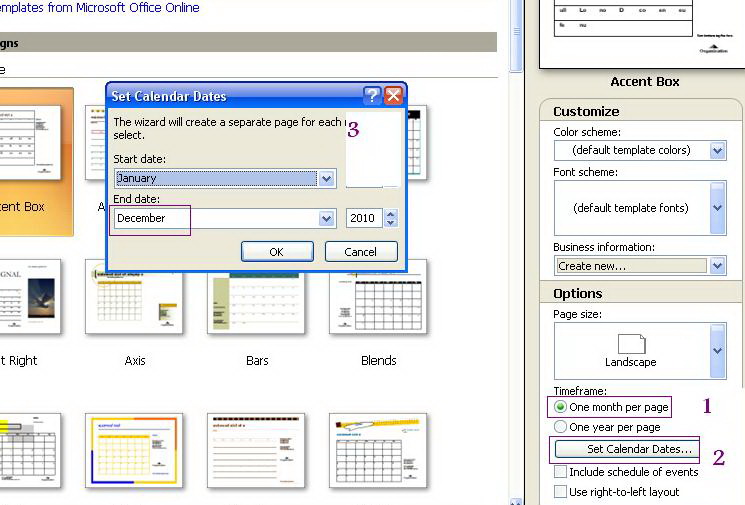Cancel the Set Calendar Dates dialog
This screenshot has width=745, height=505.
360,252
